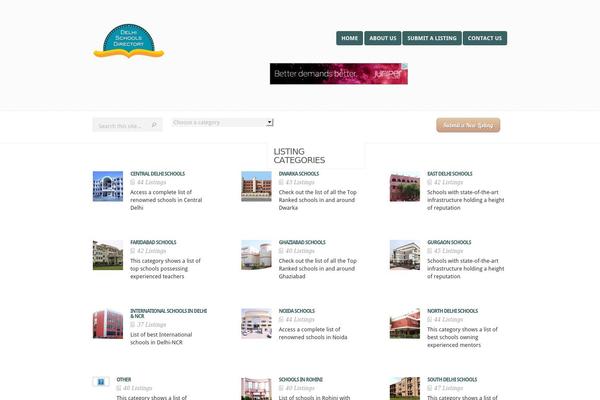Open the Other category link

(124, 380)
